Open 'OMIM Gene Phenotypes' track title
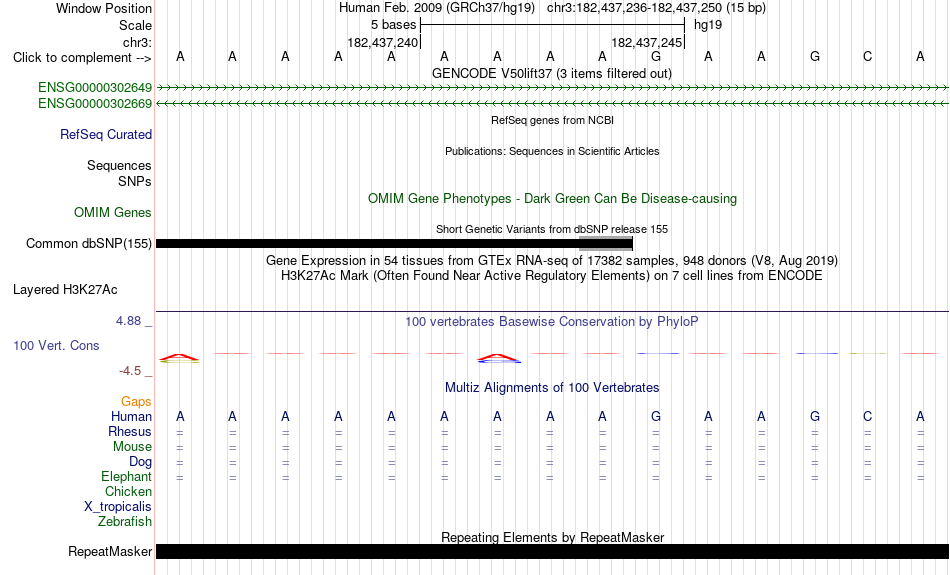This screenshot has height=575, width=950. pos(553,199)
